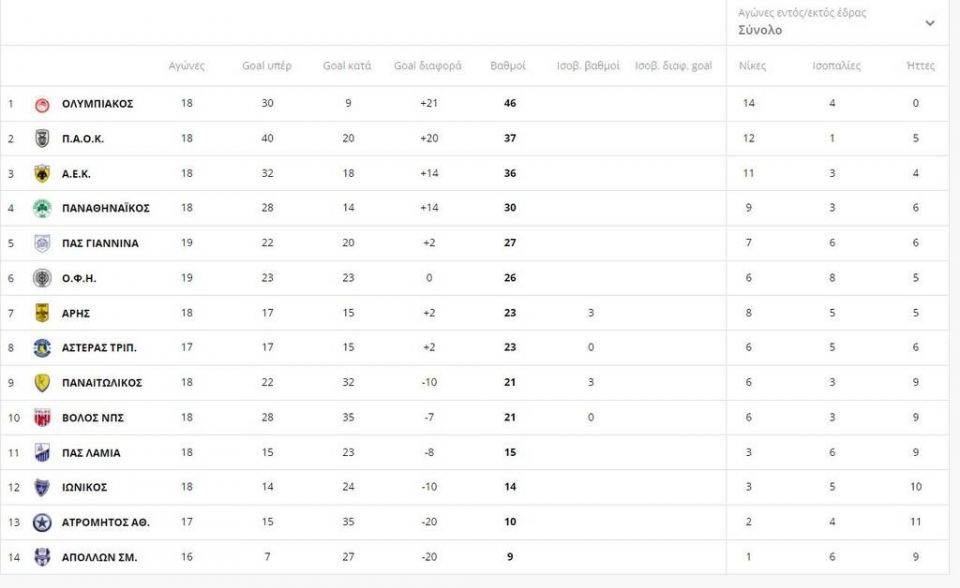Open the ΠΑΝΑΙΤΩΛΙΚΟΣ team link
This screenshot has width=960, height=588.
click(102, 383)
